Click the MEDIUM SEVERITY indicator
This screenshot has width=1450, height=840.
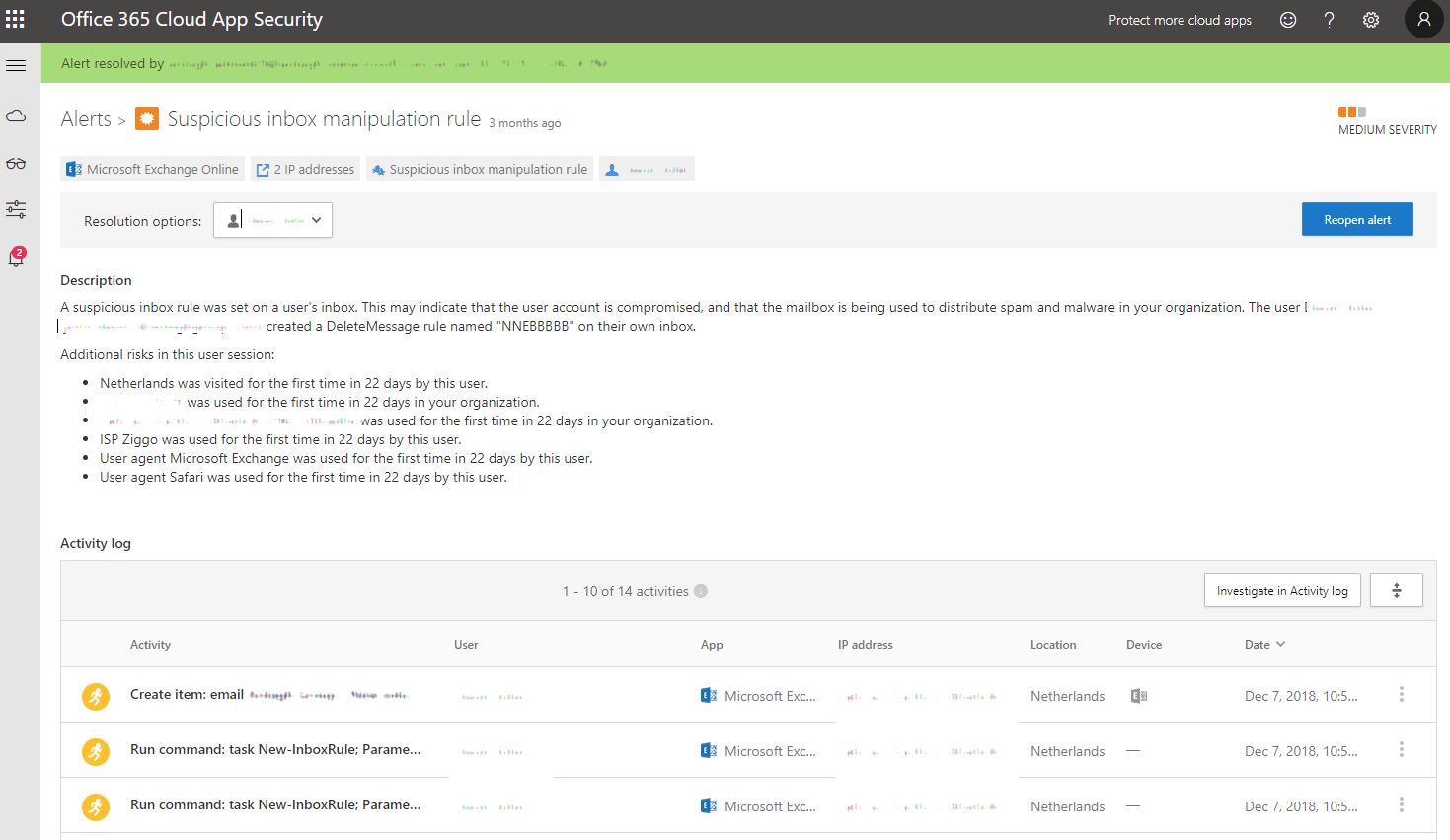(1387, 121)
